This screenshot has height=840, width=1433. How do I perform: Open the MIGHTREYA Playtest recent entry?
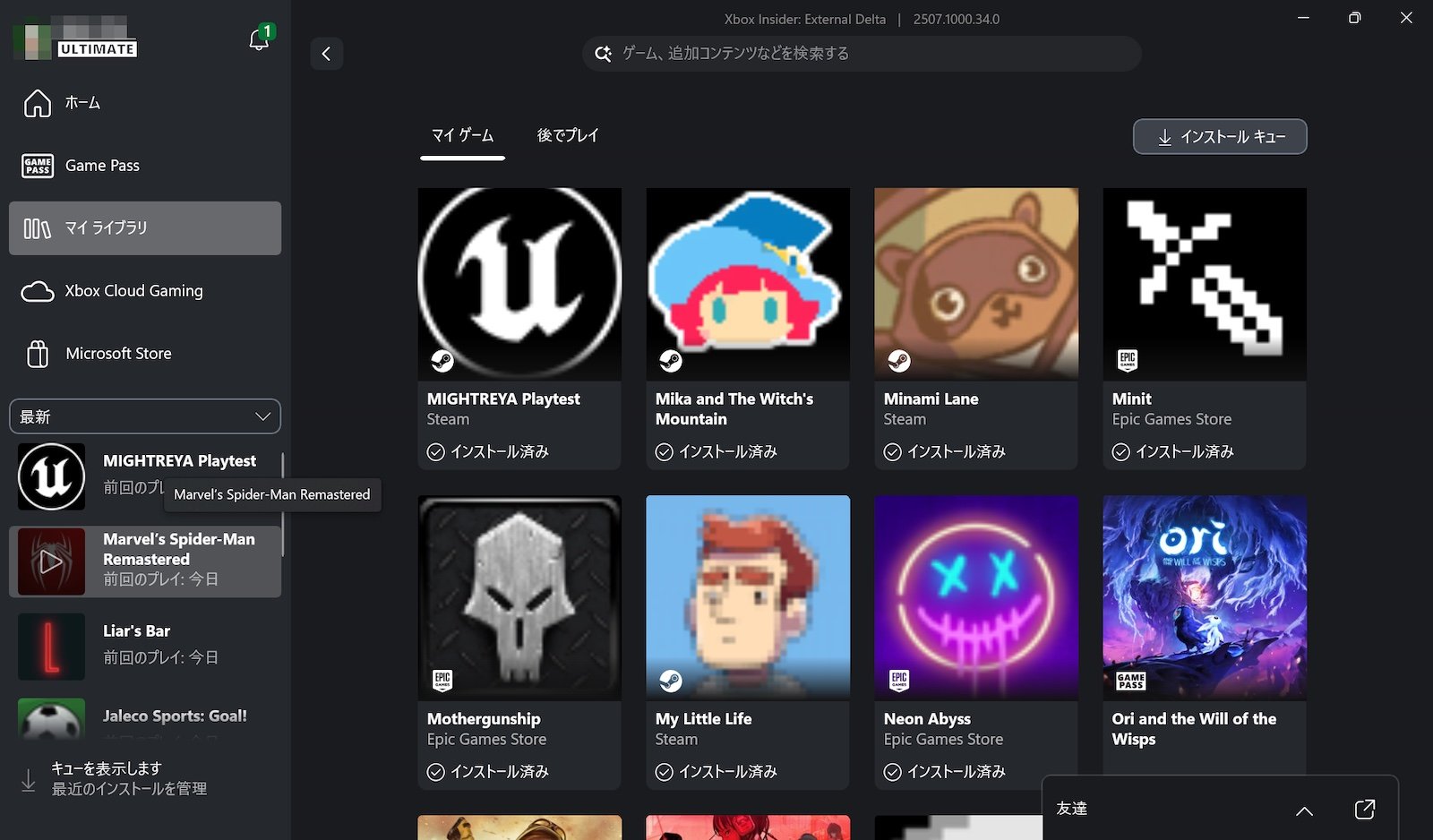145,476
